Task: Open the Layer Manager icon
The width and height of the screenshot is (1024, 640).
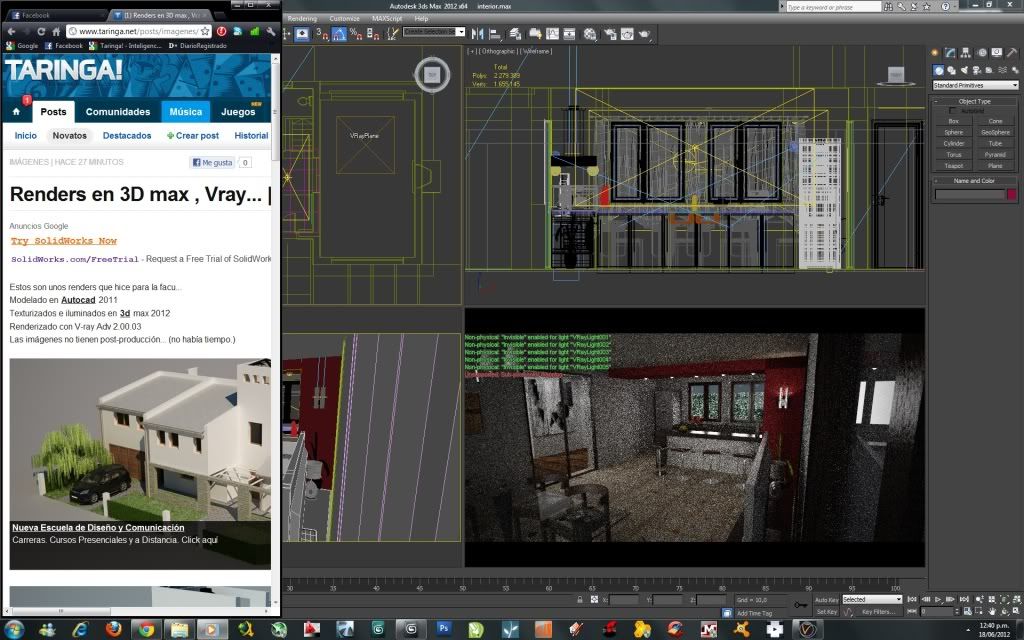Action: (516, 34)
